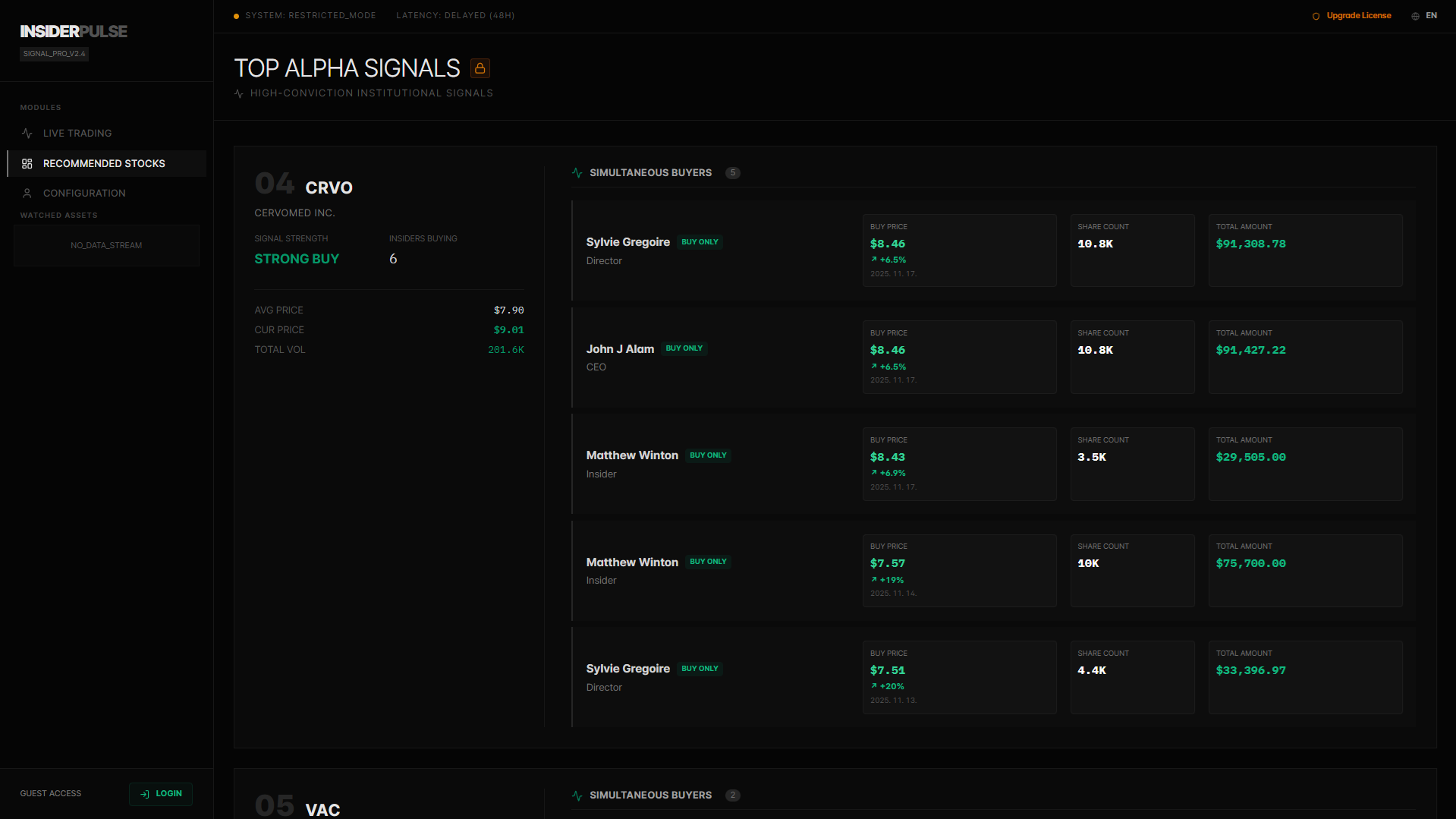Viewport: 1456px width, 819px height.
Task: Click the Live Trading pulse icon
Action: 27,133
